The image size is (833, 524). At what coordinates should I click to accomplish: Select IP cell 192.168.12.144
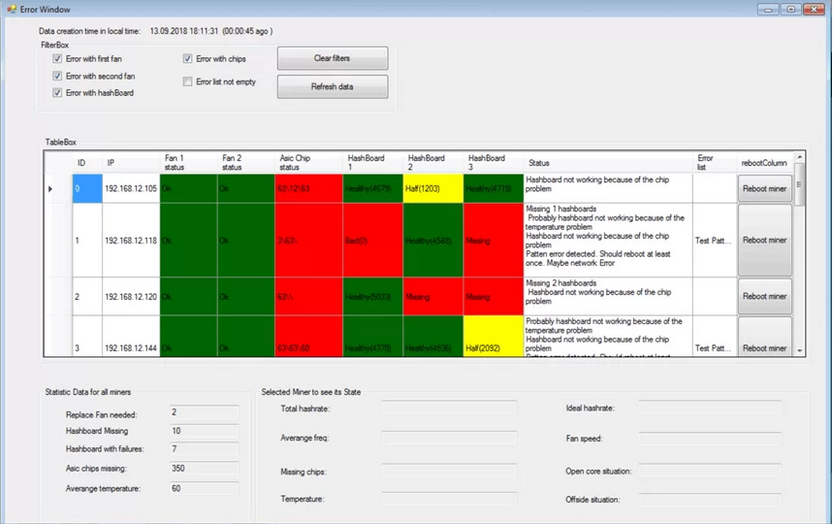[131, 336]
